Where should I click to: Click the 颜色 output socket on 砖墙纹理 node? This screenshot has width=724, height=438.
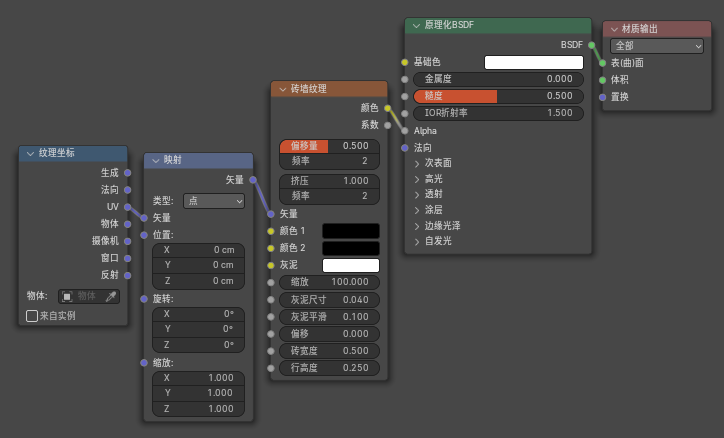click(387, 108)
